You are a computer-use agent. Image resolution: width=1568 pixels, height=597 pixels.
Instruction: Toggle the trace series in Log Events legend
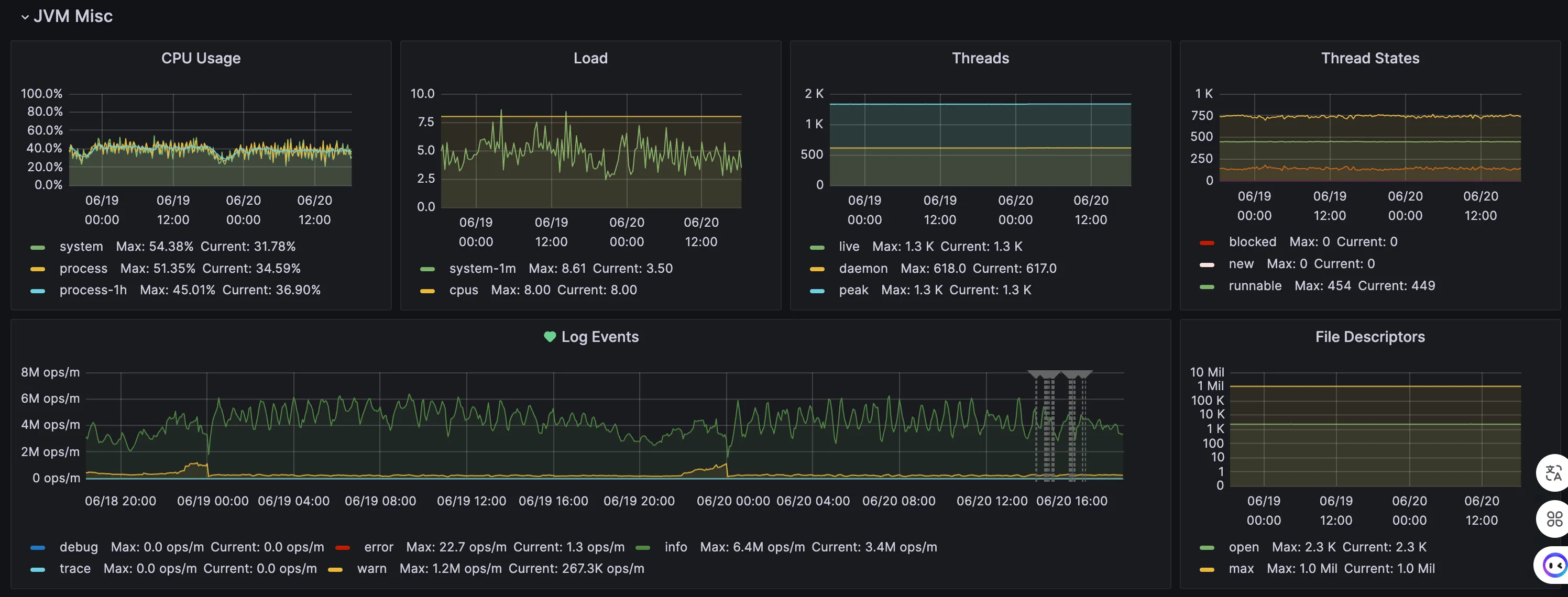point(75,568)
